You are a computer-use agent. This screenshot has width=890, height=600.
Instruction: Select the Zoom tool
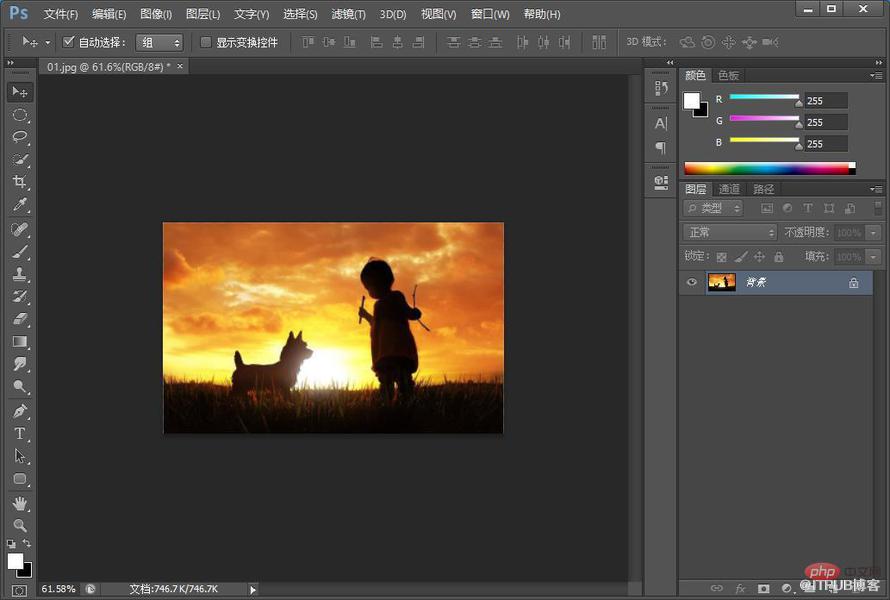[x=20, y=525]
